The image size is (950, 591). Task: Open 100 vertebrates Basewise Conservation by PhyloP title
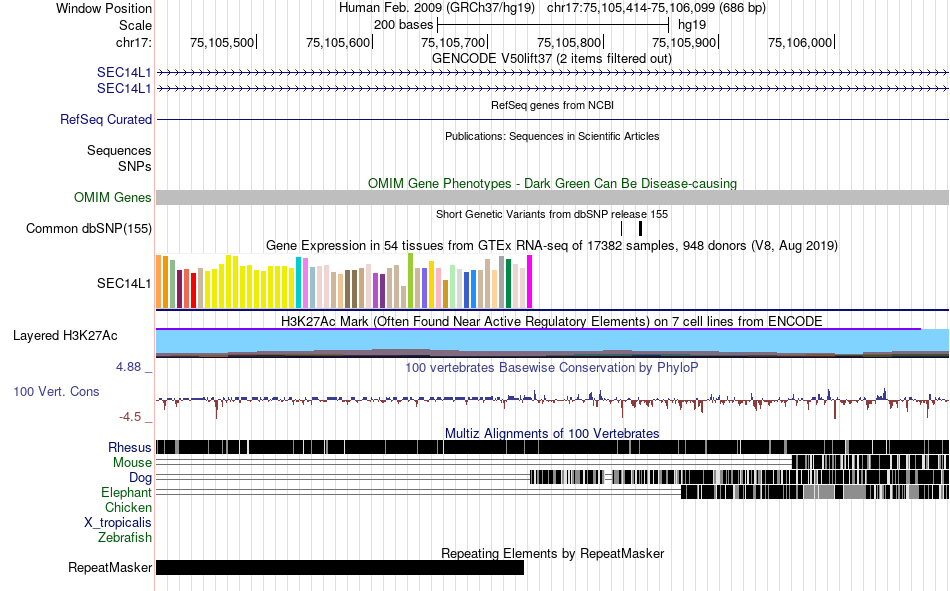click(x=552, y=368)
